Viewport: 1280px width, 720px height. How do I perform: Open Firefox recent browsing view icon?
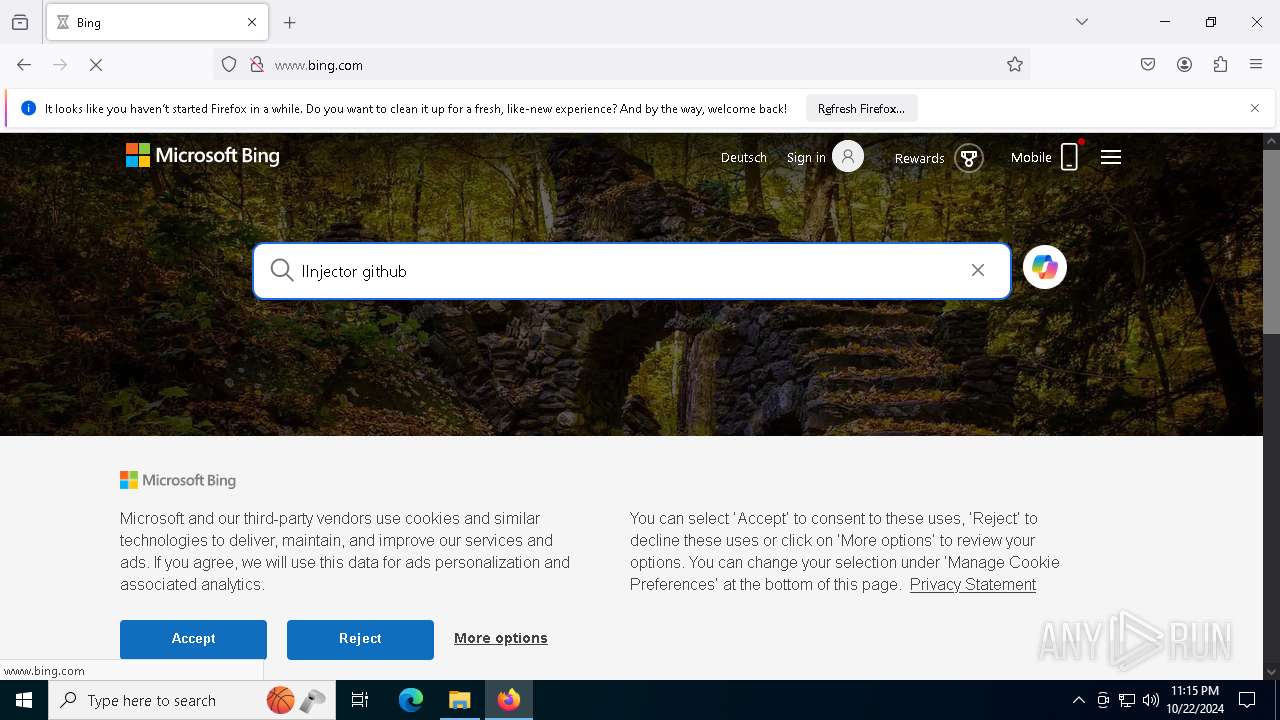20,22
